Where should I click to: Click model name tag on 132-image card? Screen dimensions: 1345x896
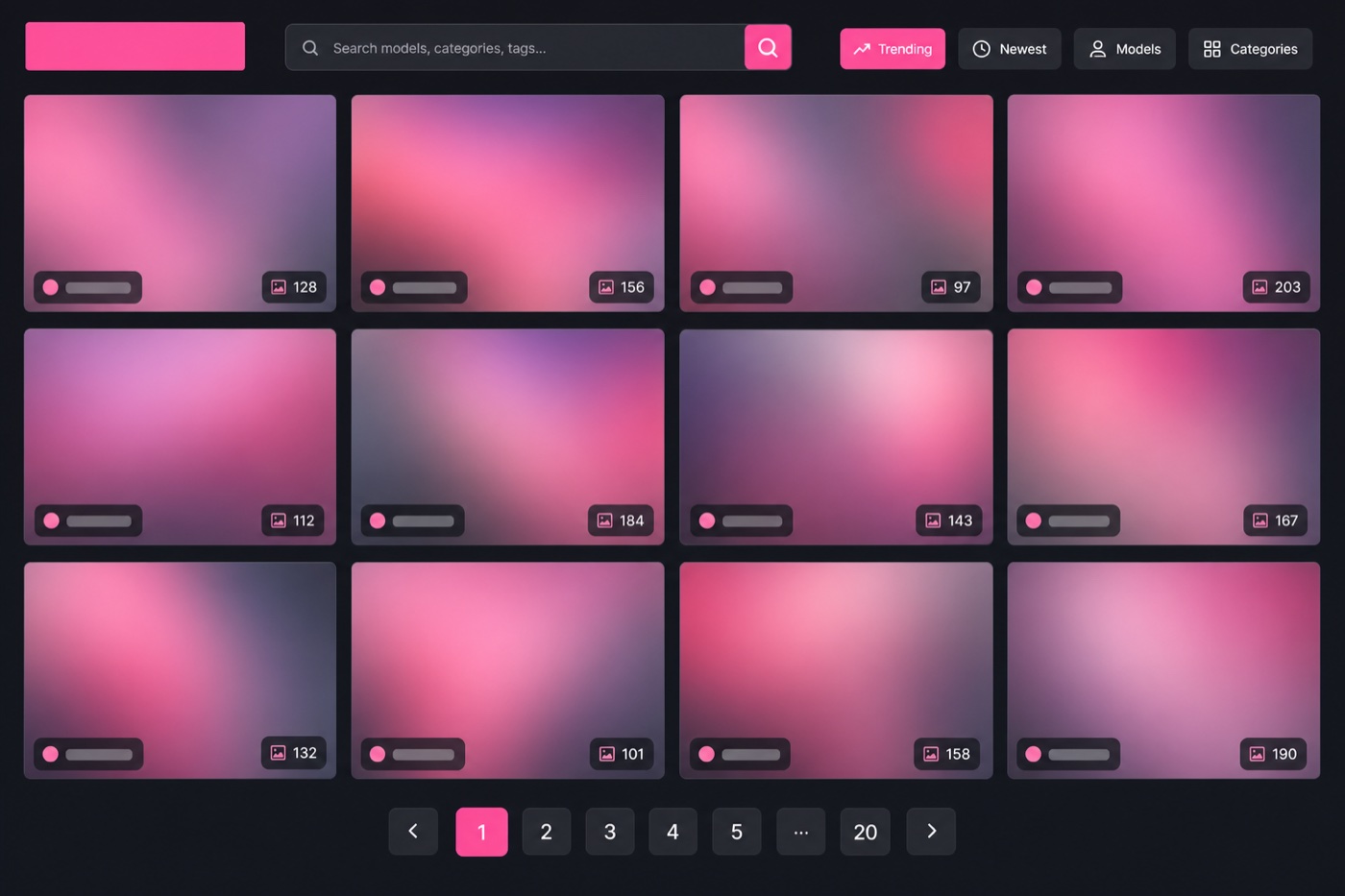click(88, 754)
